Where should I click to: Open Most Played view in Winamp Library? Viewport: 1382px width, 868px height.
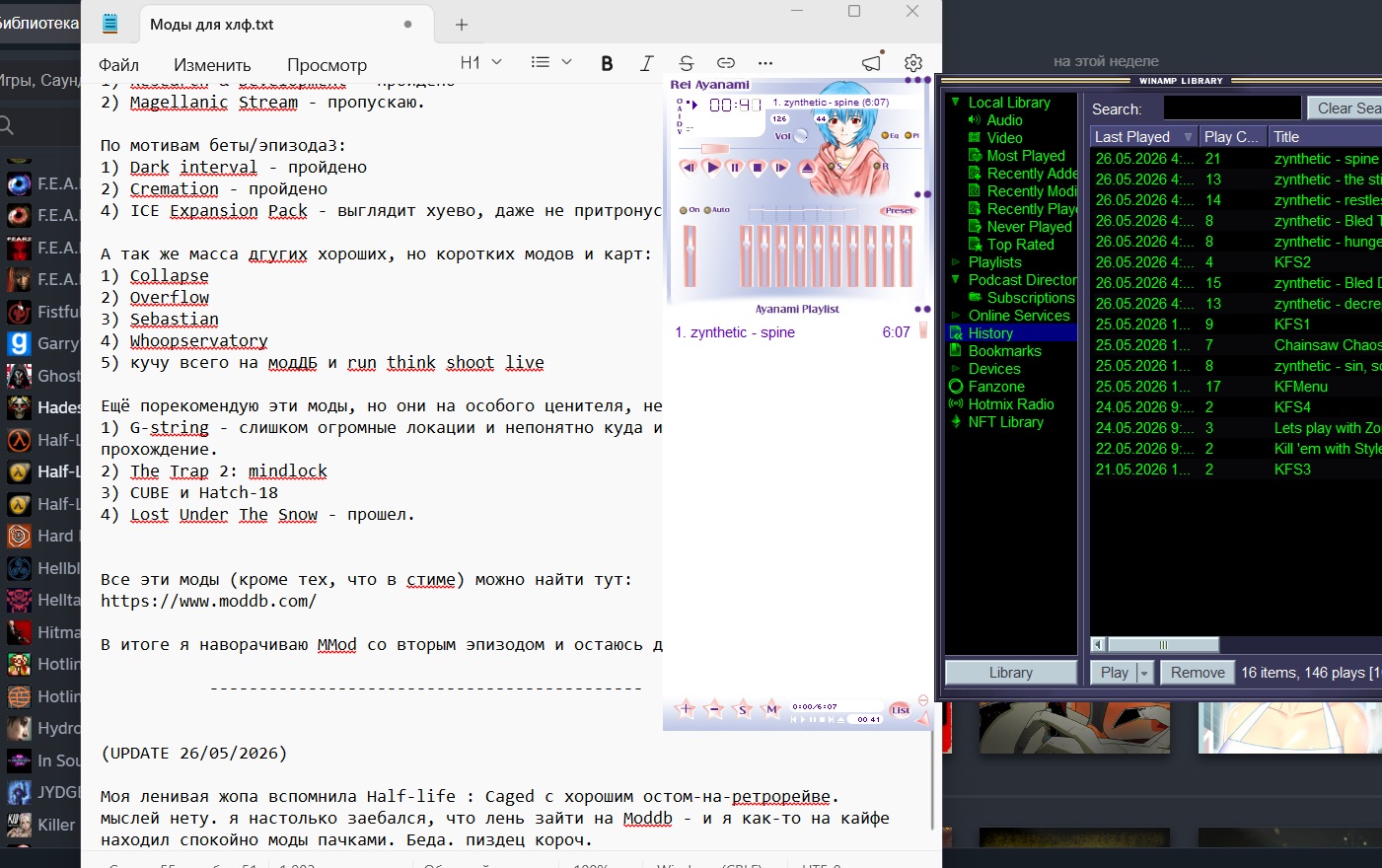(x=1026, y=156)
